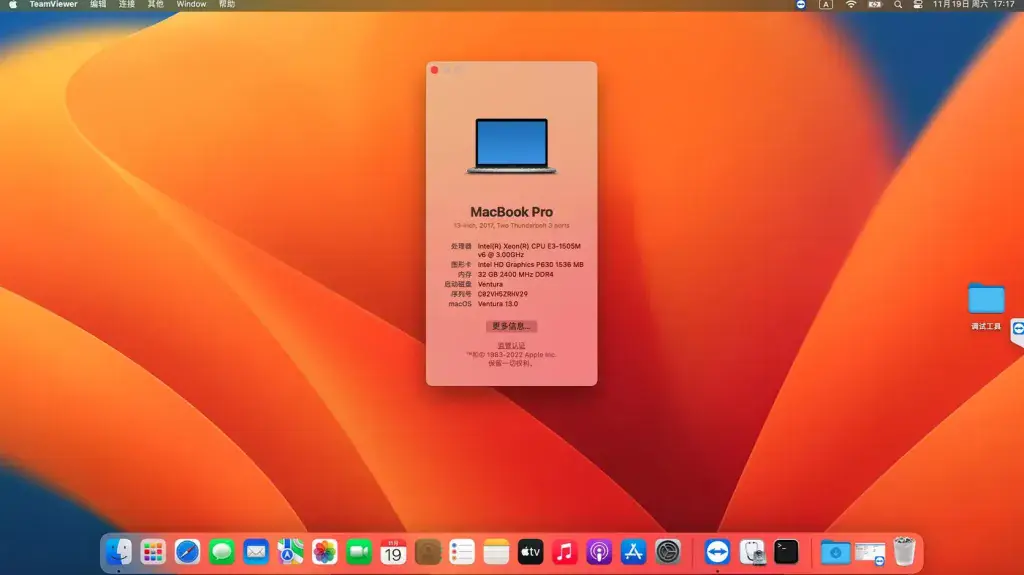
Task: Open the Contacts app in dock
Action: 428,552
